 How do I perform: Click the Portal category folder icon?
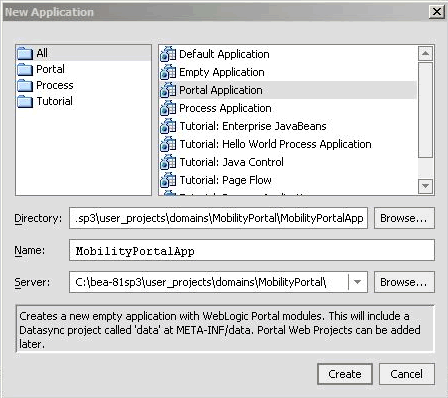click(x=25, y=69)
